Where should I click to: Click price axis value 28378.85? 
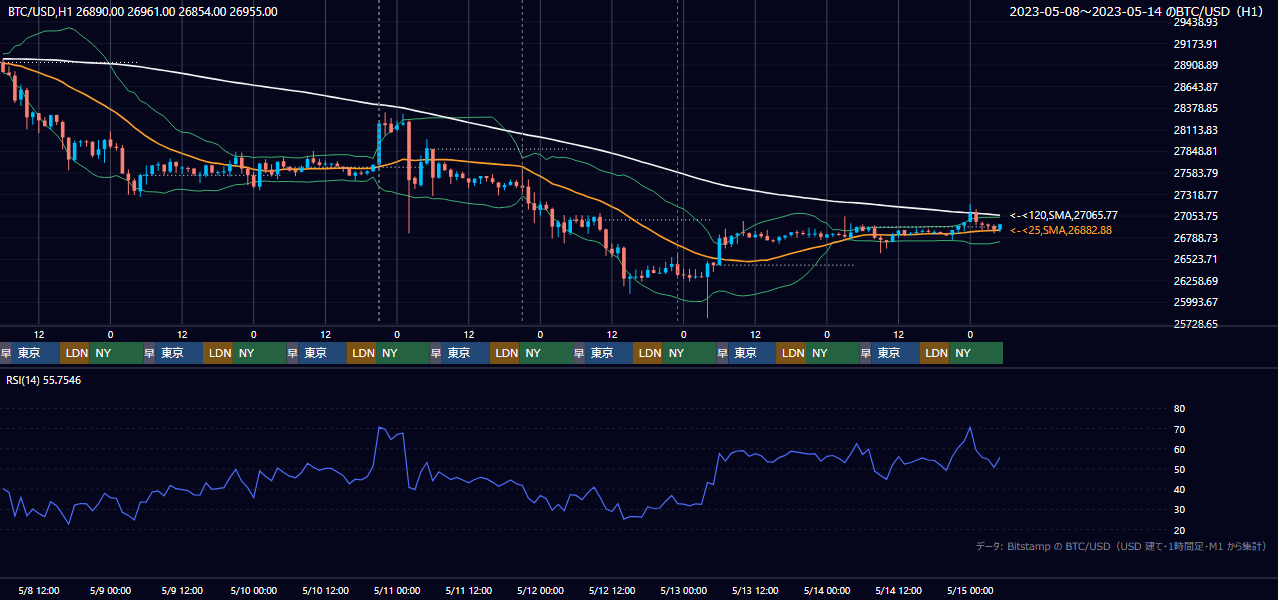pyautogui.click(x=1195, y=108)
